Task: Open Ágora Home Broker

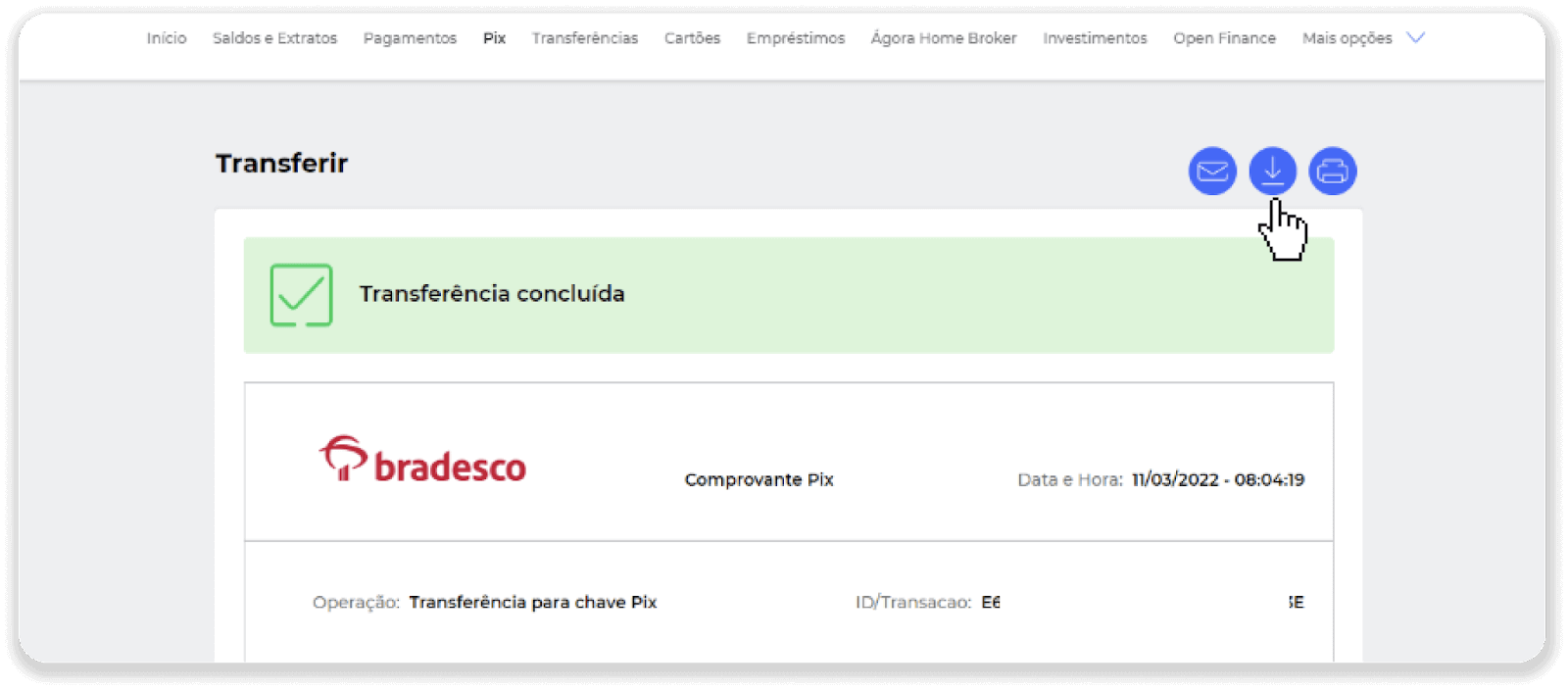Action: pos(943,38)
